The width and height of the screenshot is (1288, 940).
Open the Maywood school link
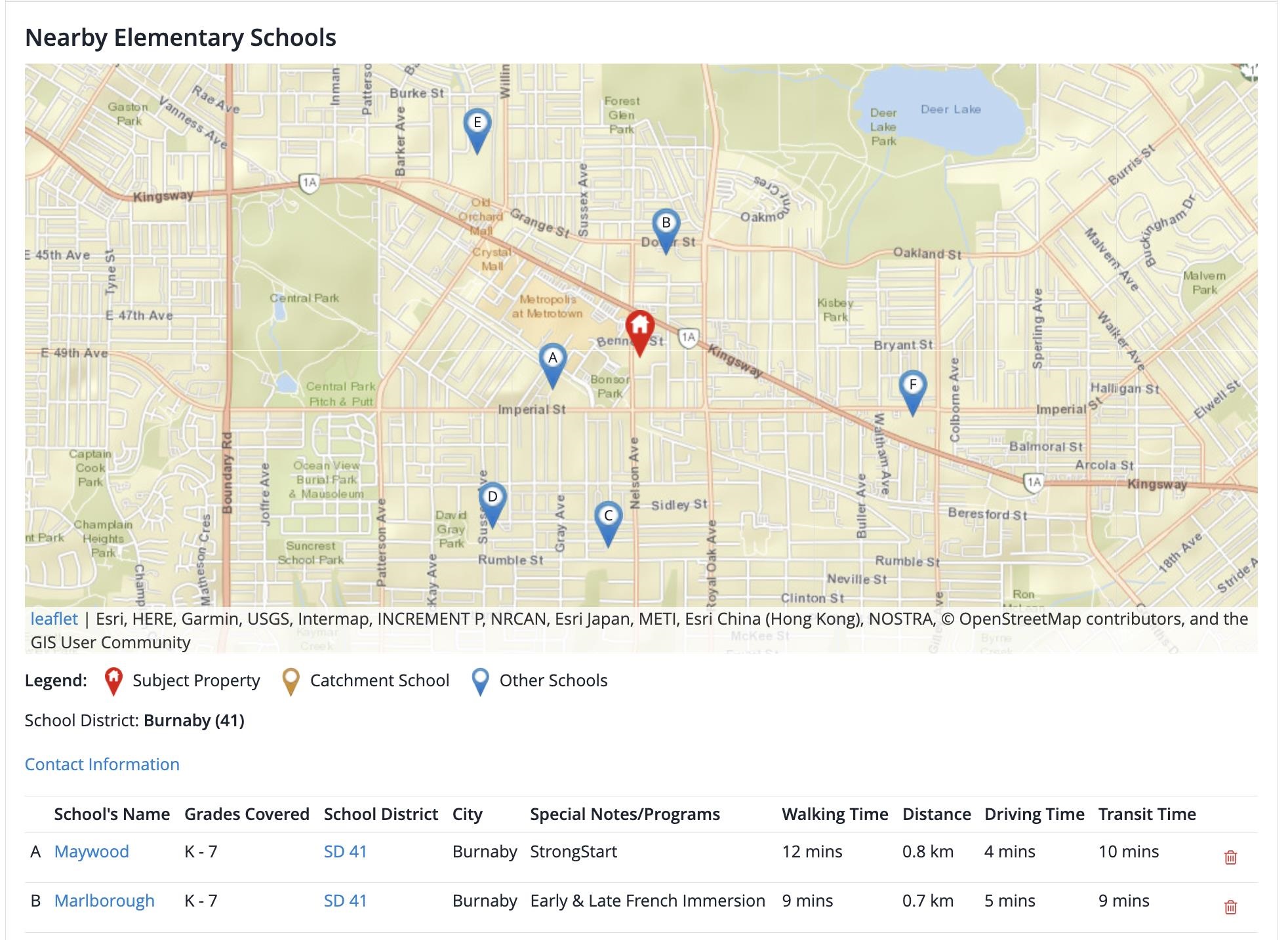point(91,852)
